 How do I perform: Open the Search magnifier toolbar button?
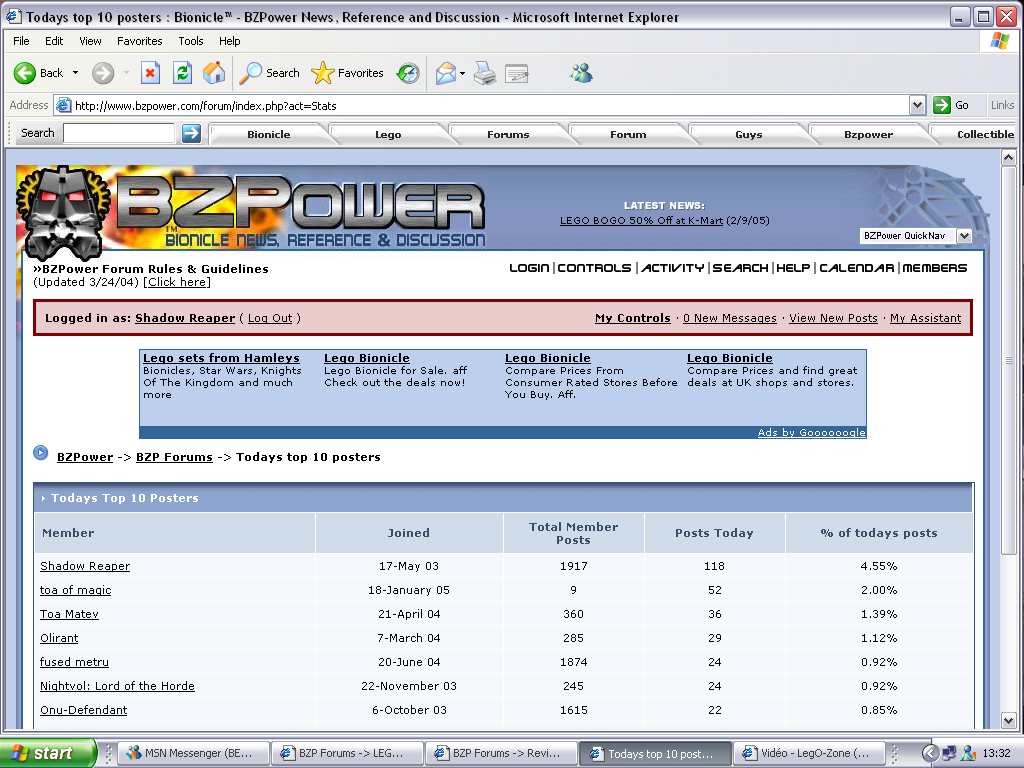click(269, 73)
